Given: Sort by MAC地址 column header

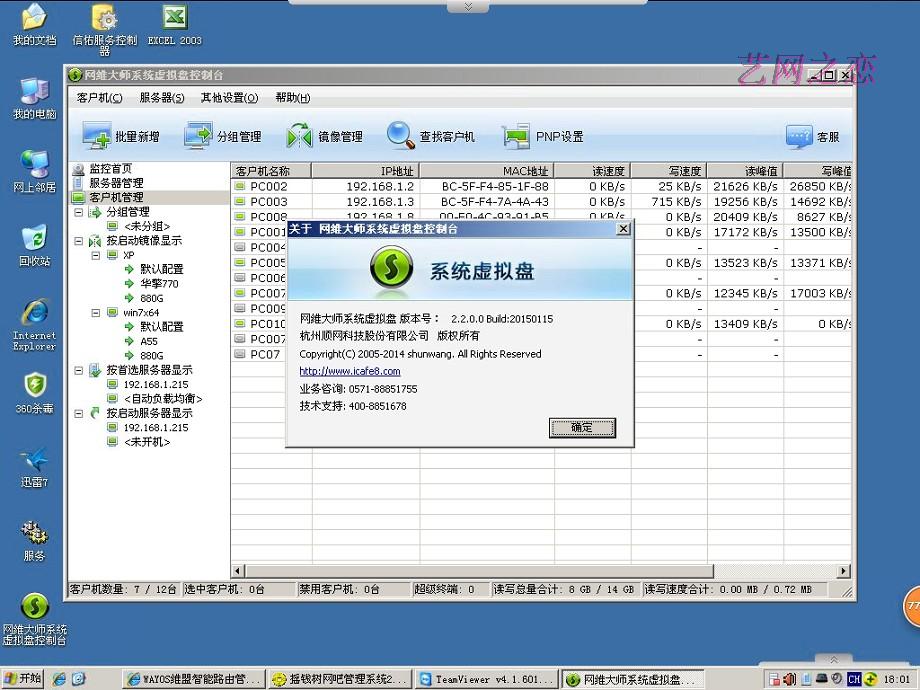Looking at the screenshot, I should 487,171.
